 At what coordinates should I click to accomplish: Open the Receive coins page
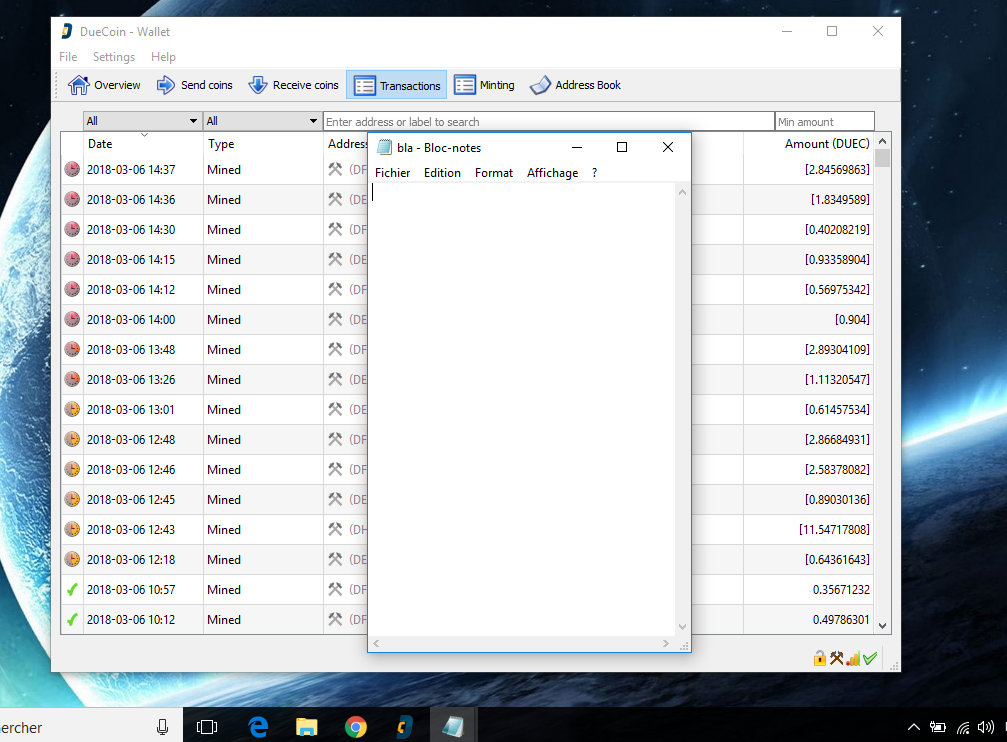click(x=293, y=85)
